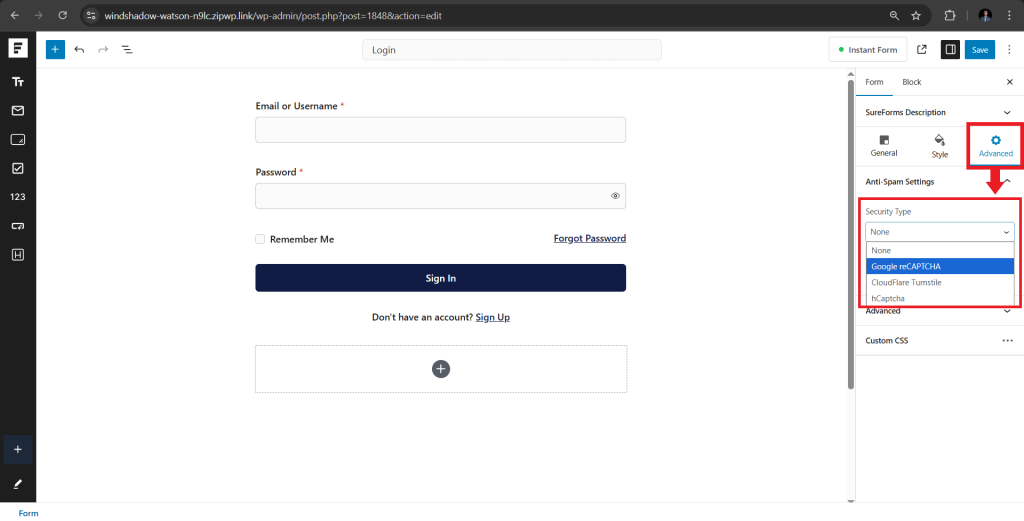
Task: Reload the browser page
Action: (62, 15)
